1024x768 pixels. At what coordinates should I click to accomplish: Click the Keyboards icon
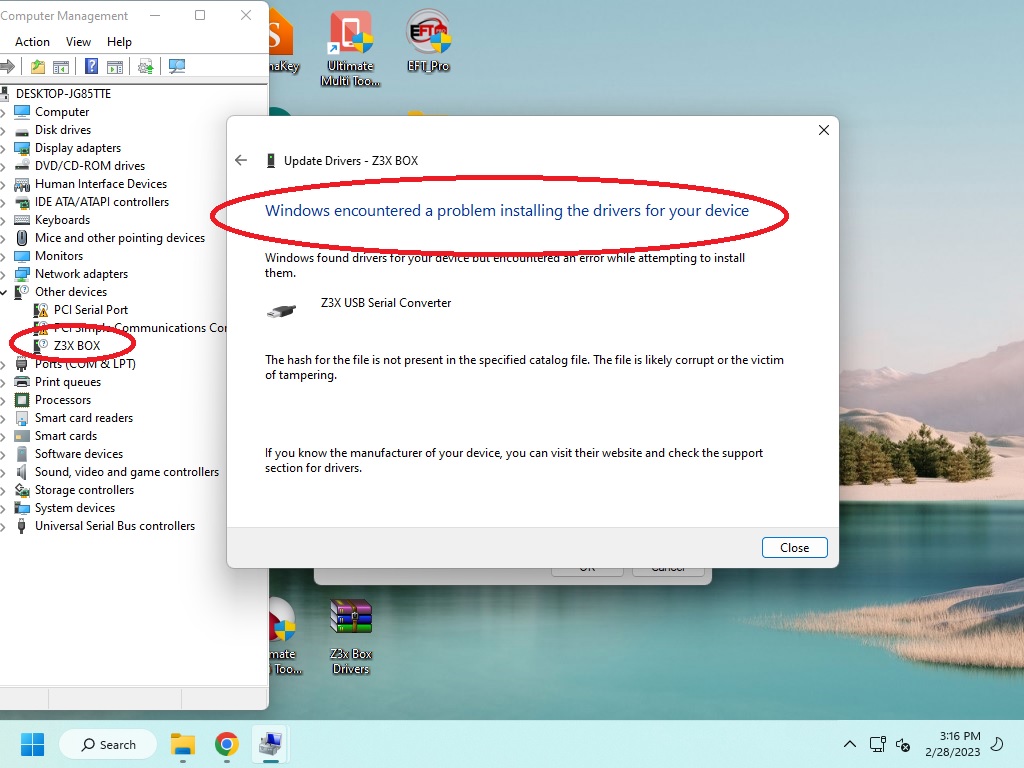click(x=22, y=220)
